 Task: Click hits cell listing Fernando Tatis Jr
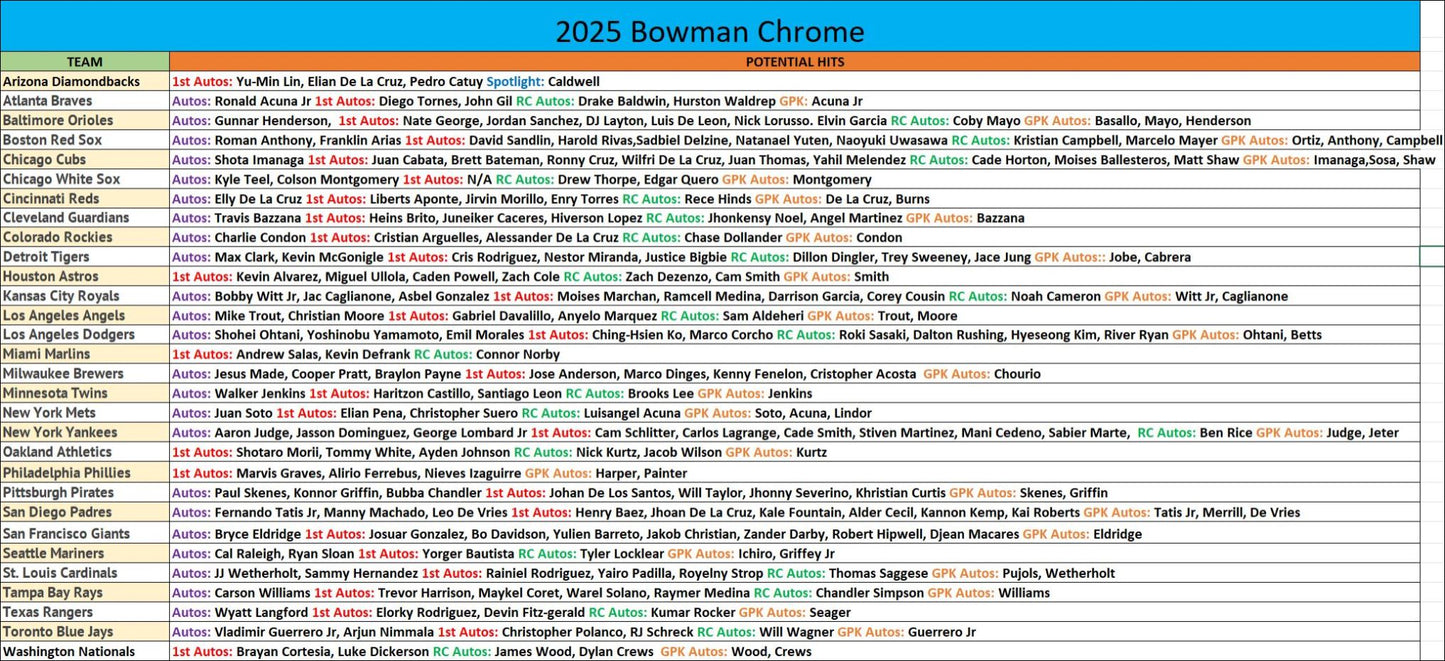[795, 512]
